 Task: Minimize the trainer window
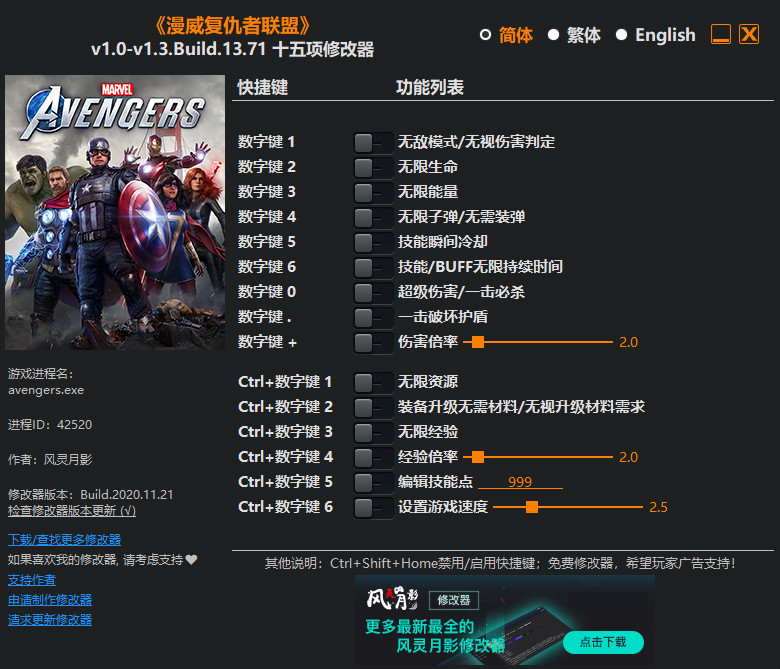pos(721,35)
